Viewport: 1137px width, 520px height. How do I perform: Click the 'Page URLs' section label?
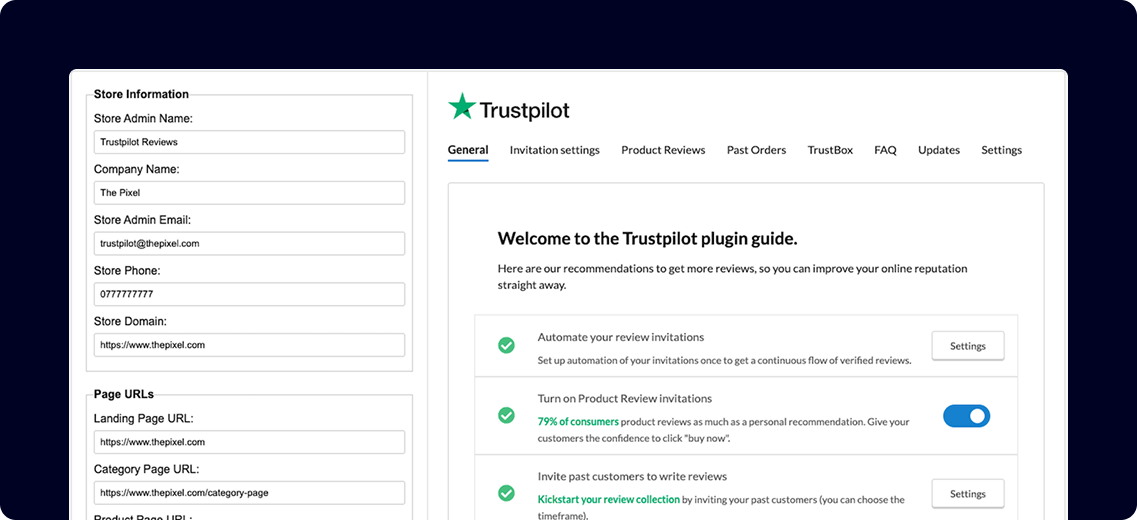(x=123, y=394)
